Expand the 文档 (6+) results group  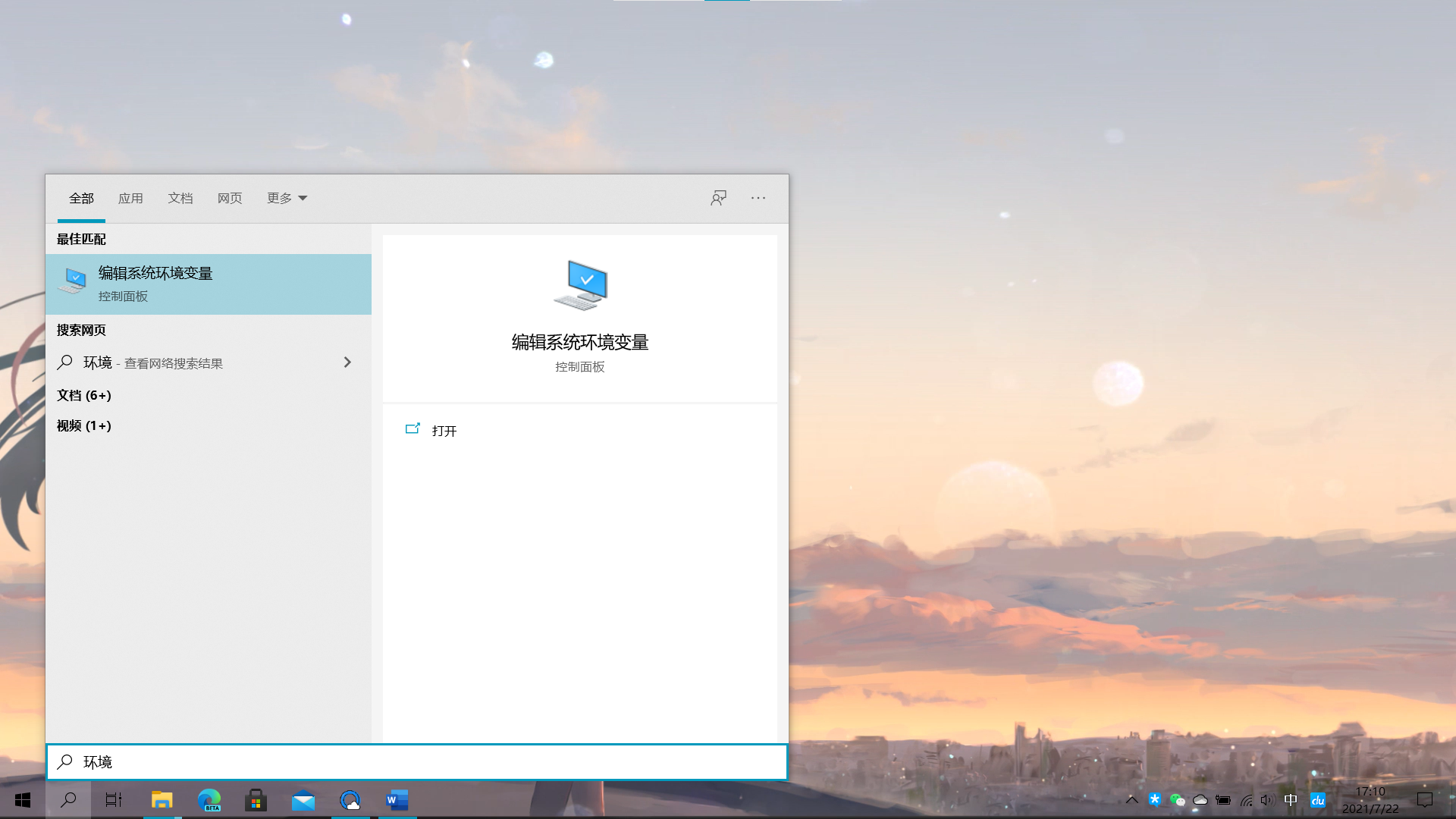(83, 395)
